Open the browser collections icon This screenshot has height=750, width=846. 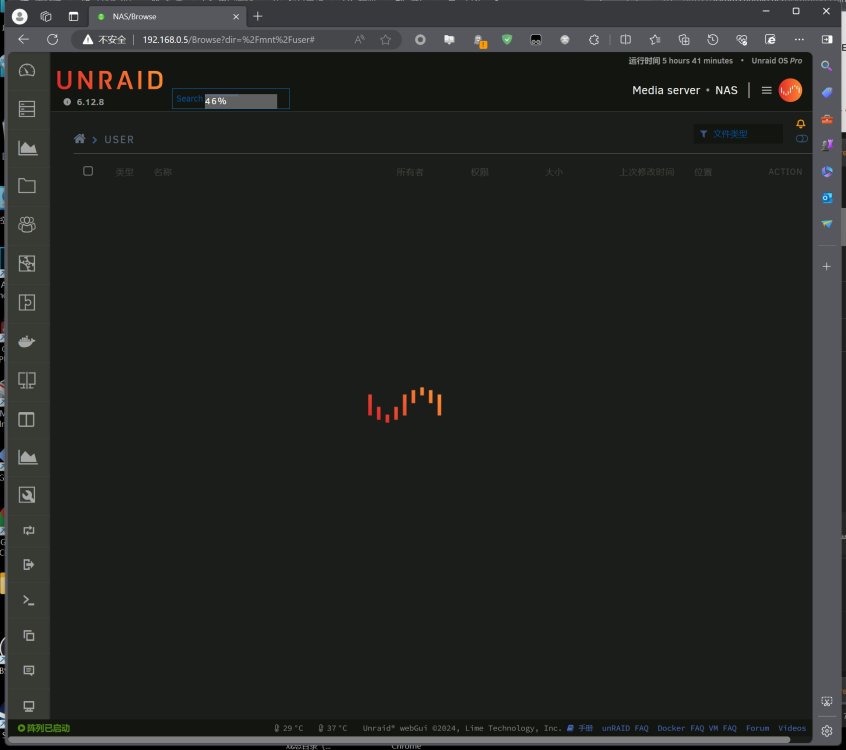pos(684,39)
